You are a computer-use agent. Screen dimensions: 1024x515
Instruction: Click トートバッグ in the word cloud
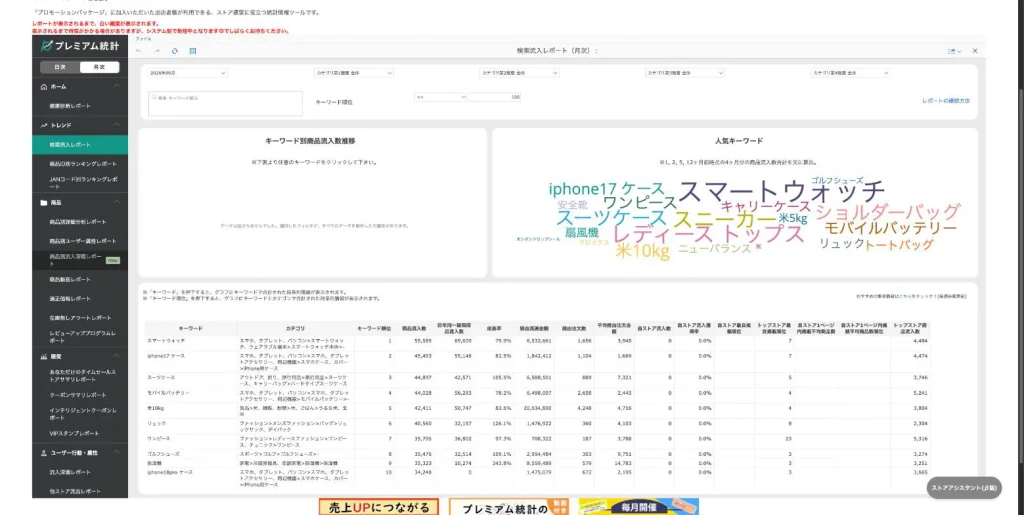coord(899,245)
